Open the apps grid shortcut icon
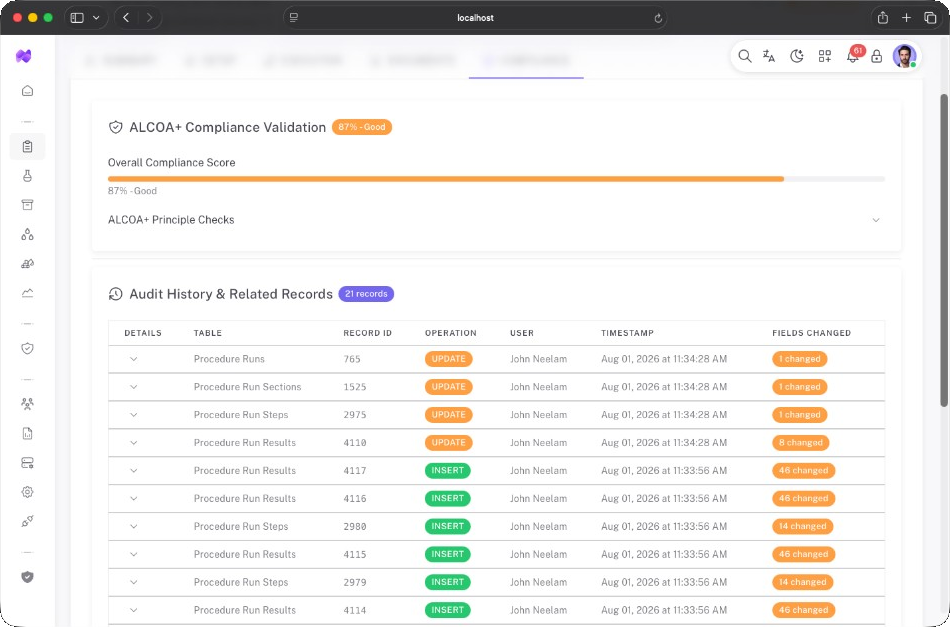 point(825,56)
